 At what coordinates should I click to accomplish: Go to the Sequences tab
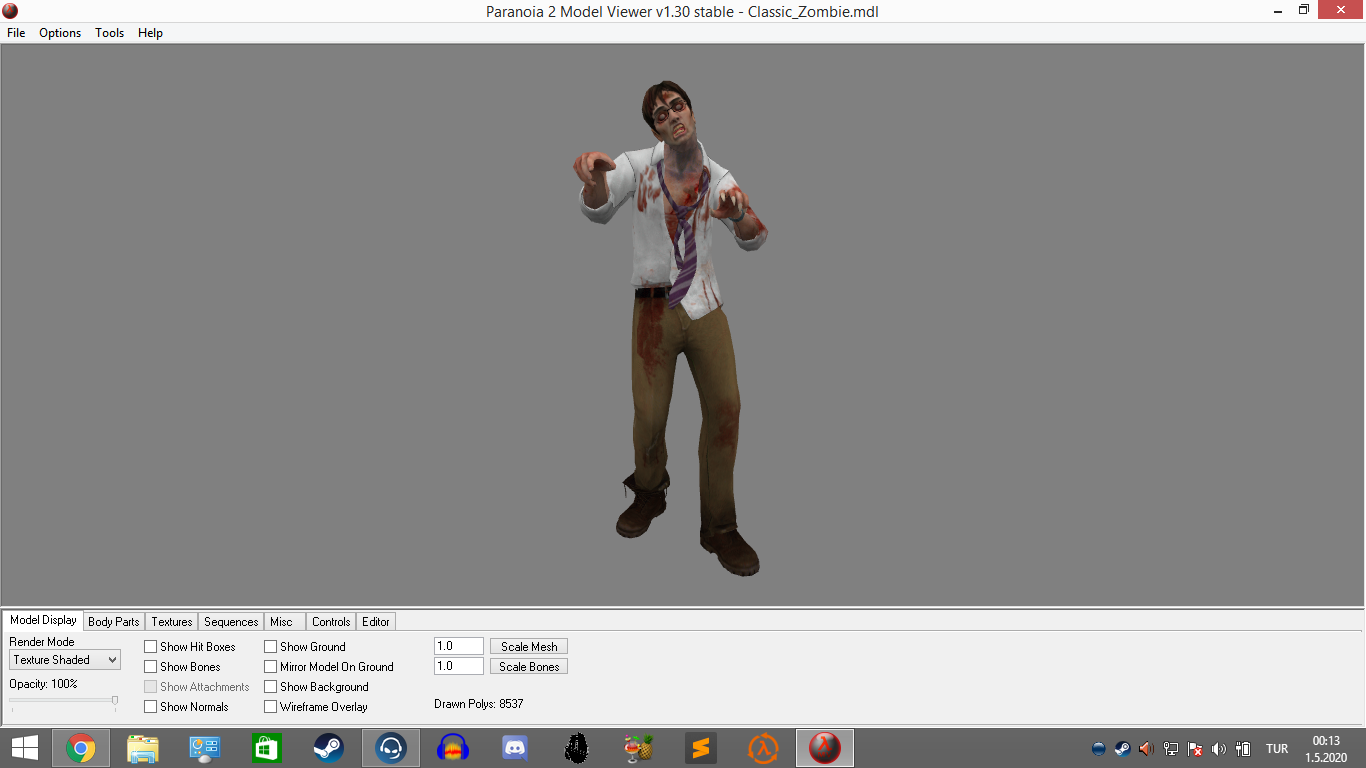coord(231,622)
